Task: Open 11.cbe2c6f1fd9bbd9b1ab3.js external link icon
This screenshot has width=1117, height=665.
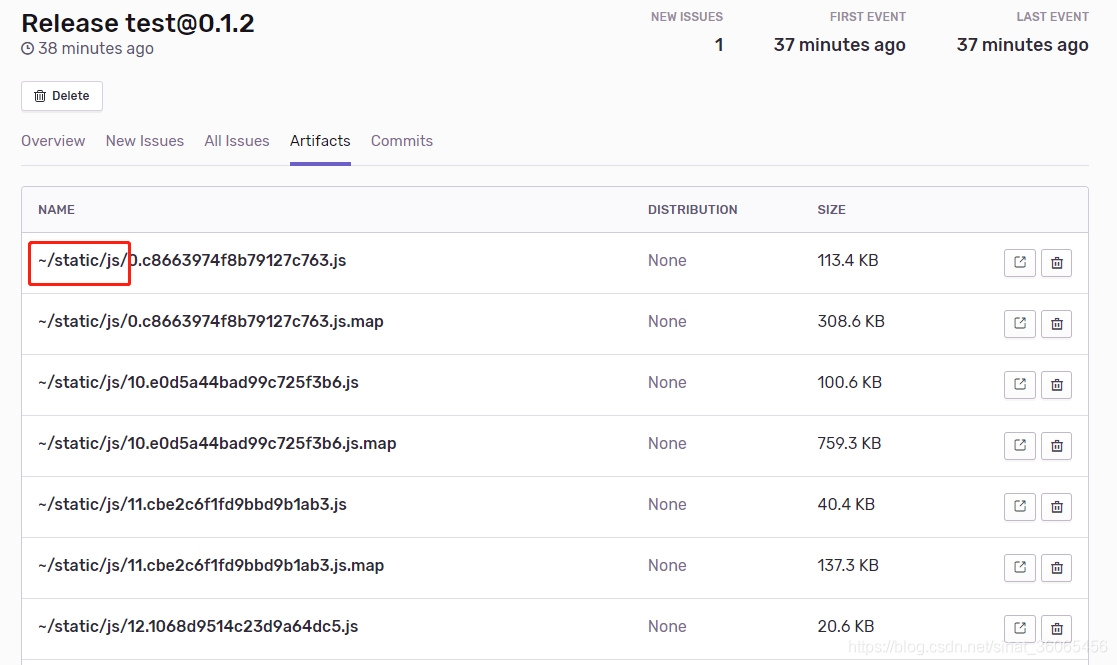Action: 1019,507
